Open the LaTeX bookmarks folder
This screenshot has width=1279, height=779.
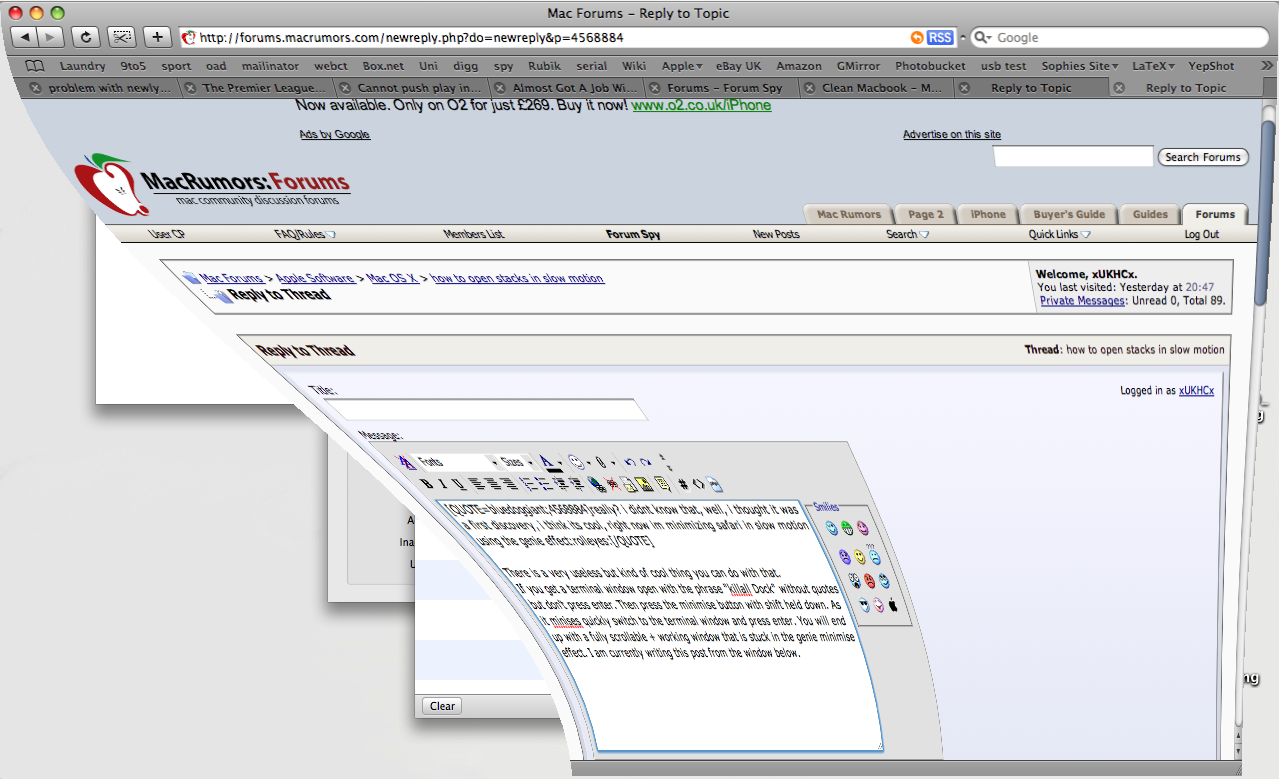1153,66
